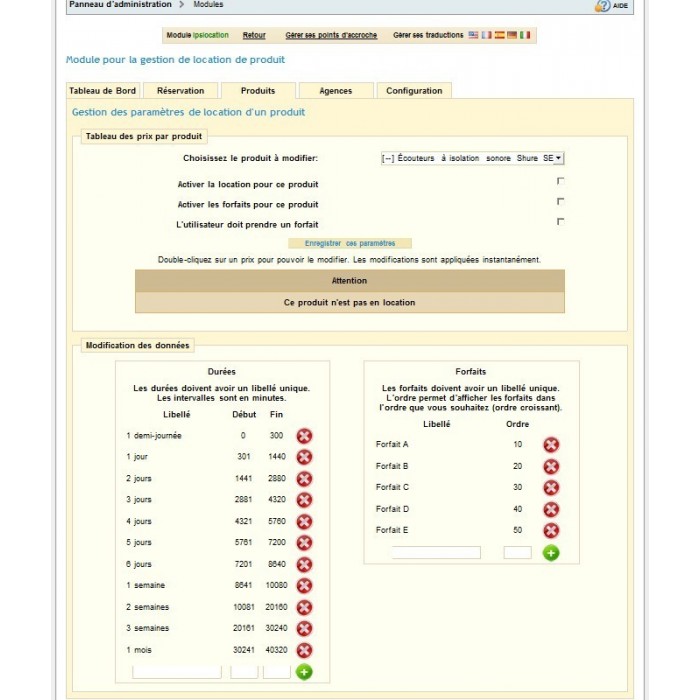Delete the '3 semaines' duration row

pos(304,629)
